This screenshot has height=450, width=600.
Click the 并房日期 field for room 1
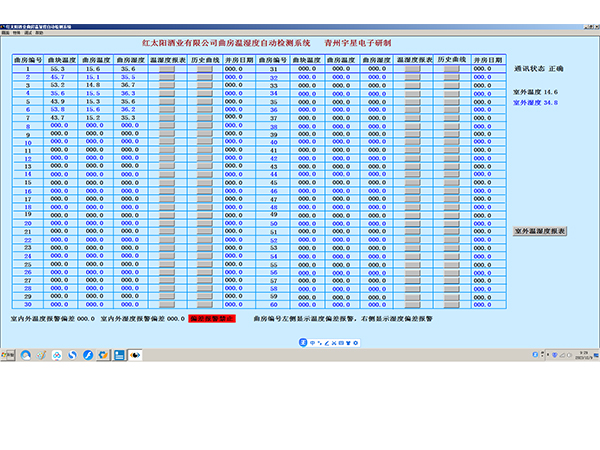(x=234, y=67)
